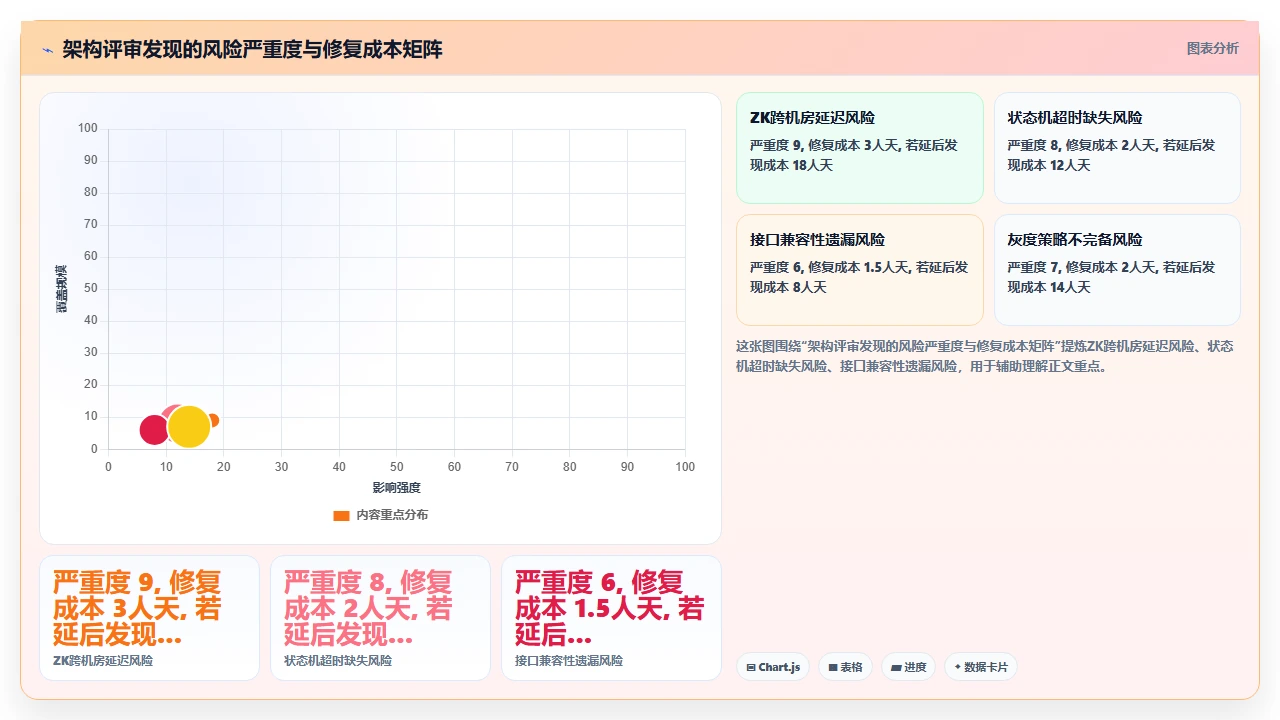Click the 进度 tag
The image size is (1280, 720).
click(x=908, y=667)
